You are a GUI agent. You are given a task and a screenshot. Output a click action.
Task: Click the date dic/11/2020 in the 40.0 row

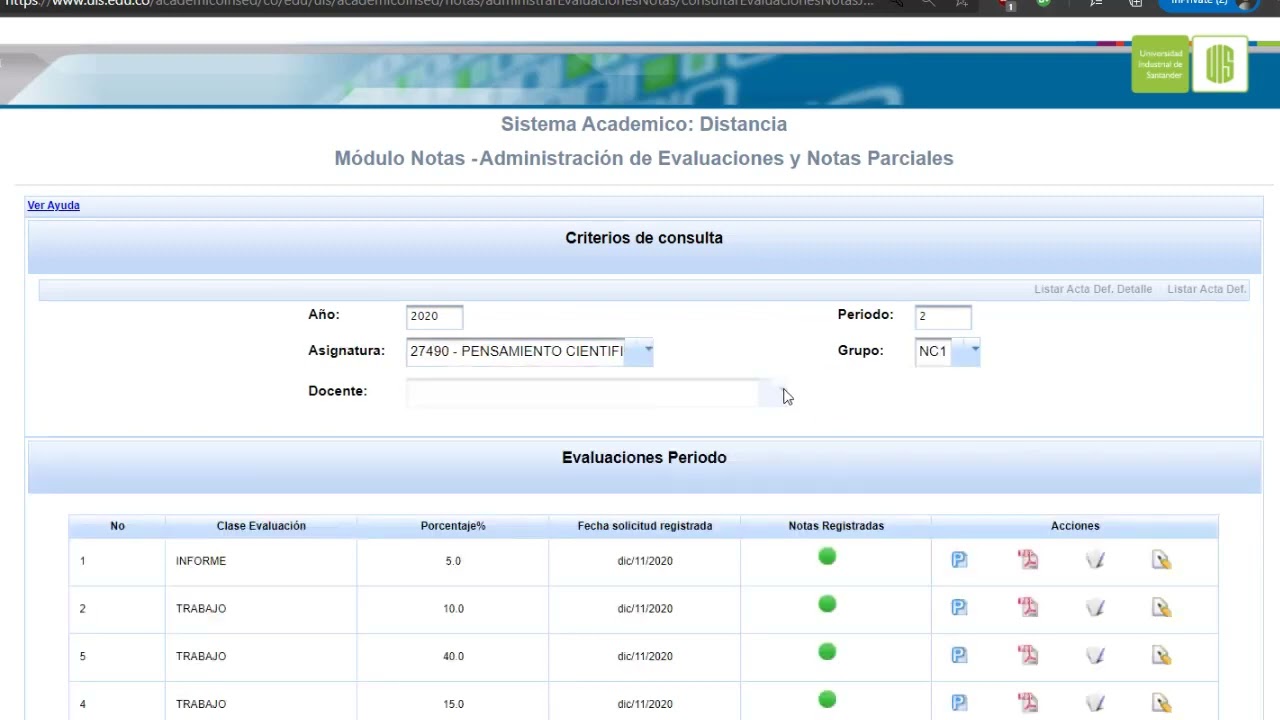click(645, 657)
